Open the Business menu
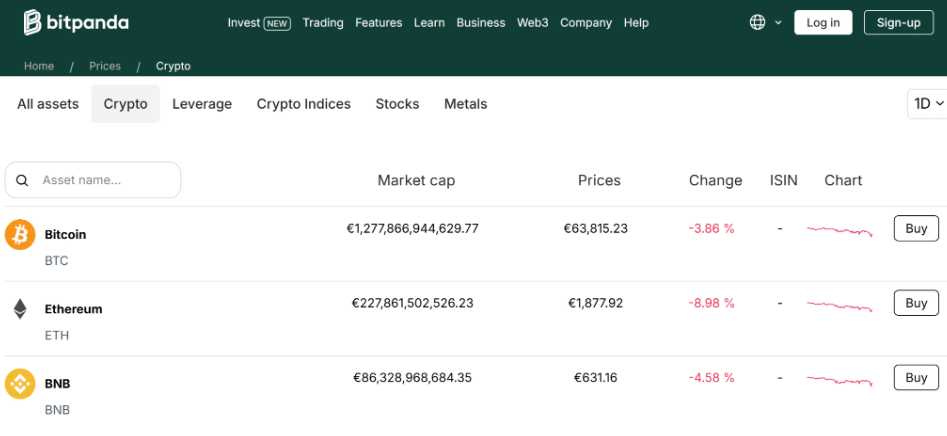The height and width of the screenshot is (436, 947). click(x=481, y=23)
